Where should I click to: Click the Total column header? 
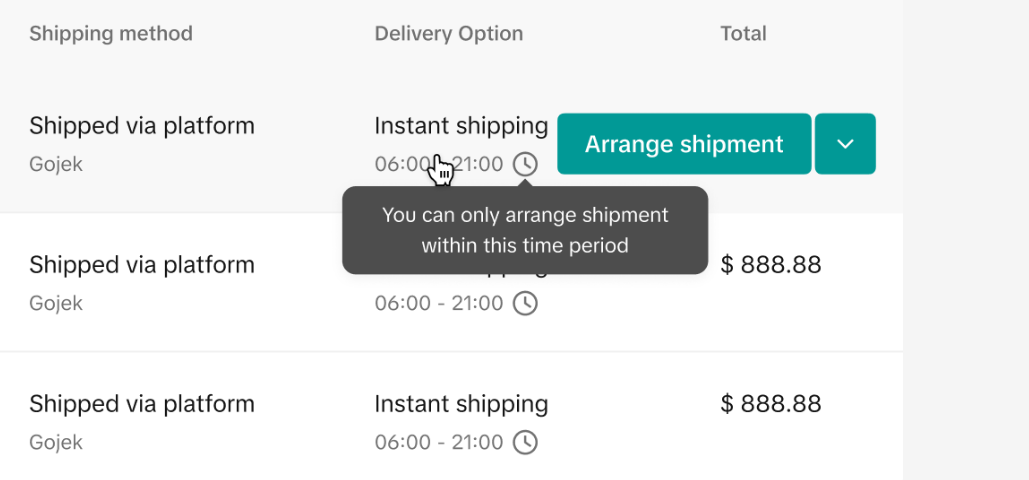pyautogui.click(x=743, y=34)
